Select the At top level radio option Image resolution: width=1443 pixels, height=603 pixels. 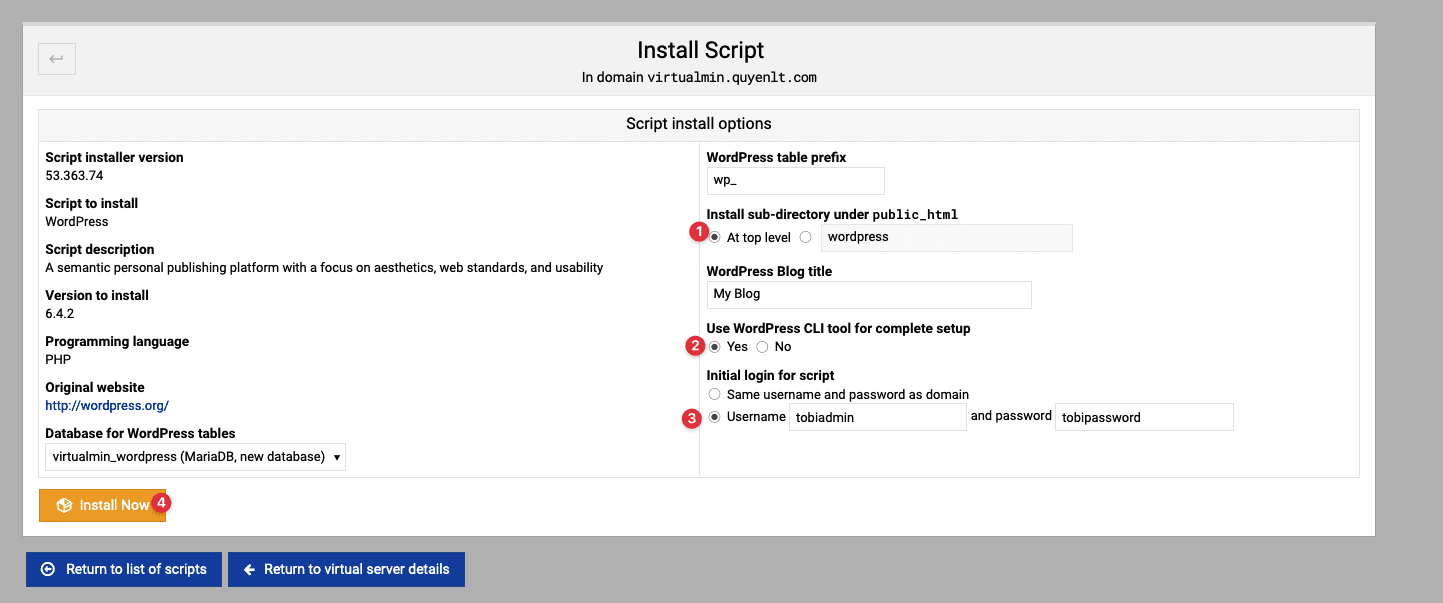pos(715,237)
